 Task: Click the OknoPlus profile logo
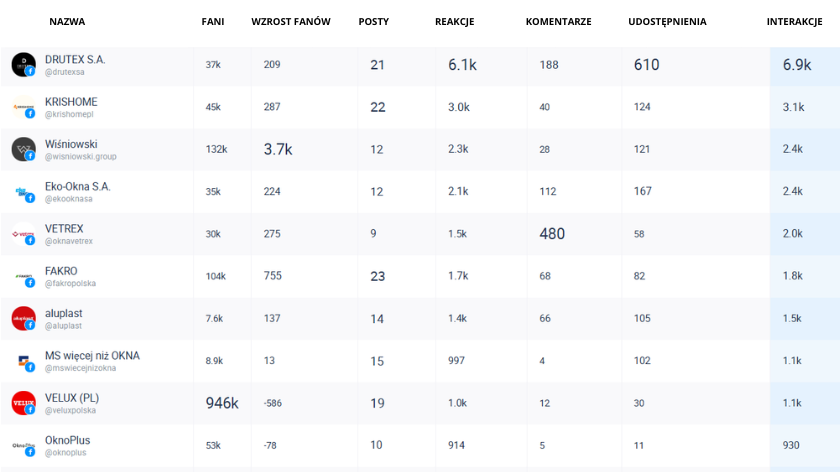click(23, 445)
